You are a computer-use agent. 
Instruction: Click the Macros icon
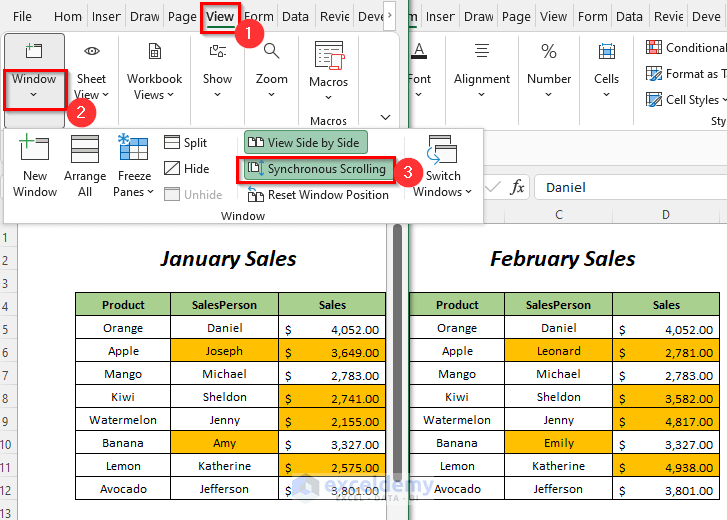click(328, 58)
